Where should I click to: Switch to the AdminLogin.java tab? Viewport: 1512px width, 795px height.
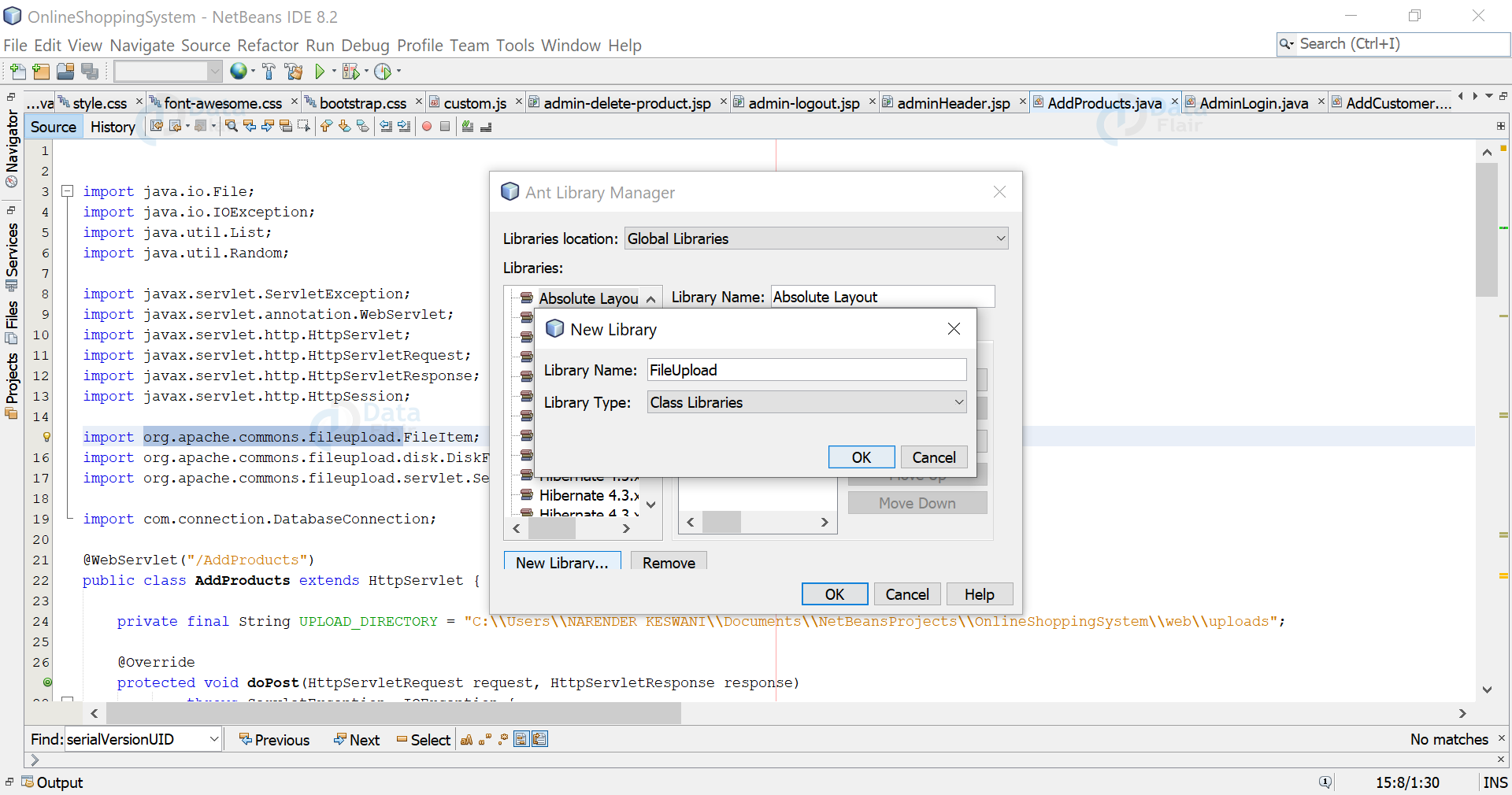pos(1254,103)
